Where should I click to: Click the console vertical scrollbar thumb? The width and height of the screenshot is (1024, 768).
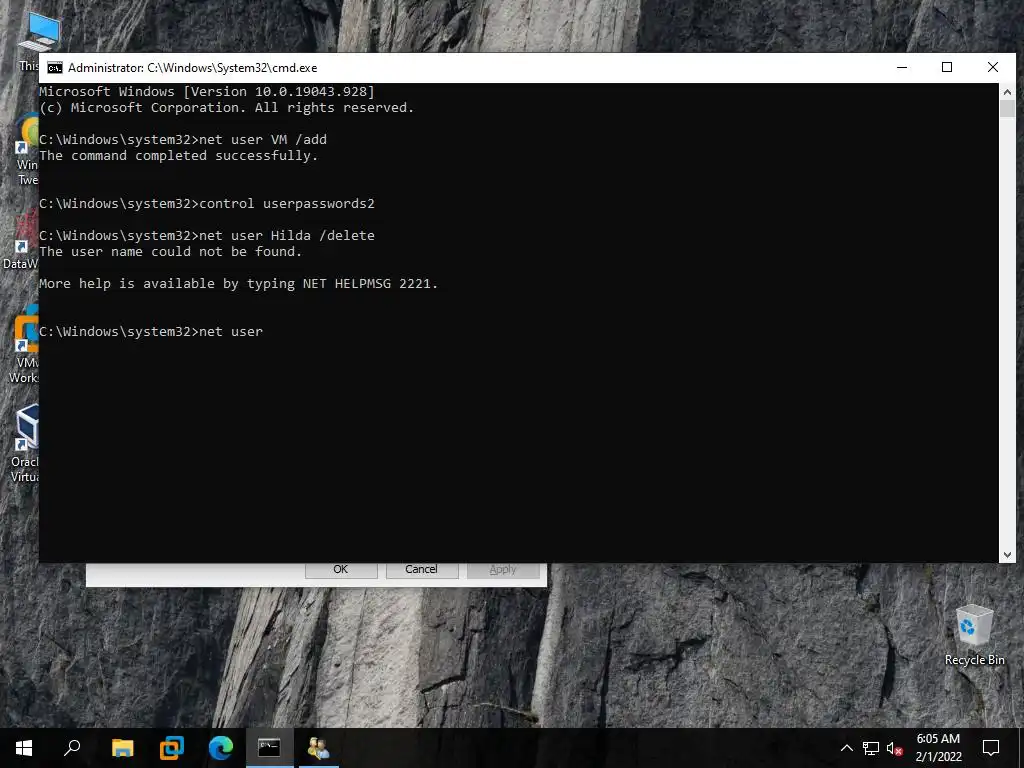click(x=1007, y=108)
